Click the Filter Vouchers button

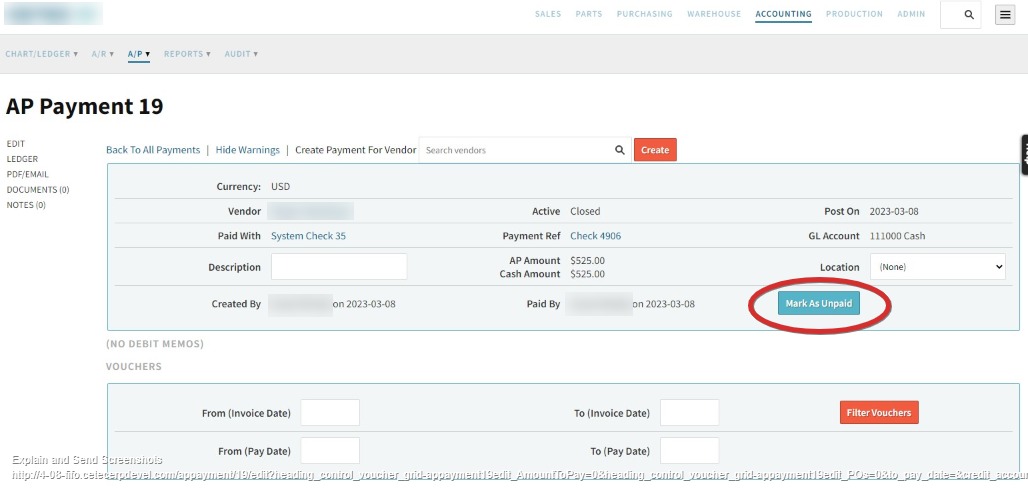879,412
